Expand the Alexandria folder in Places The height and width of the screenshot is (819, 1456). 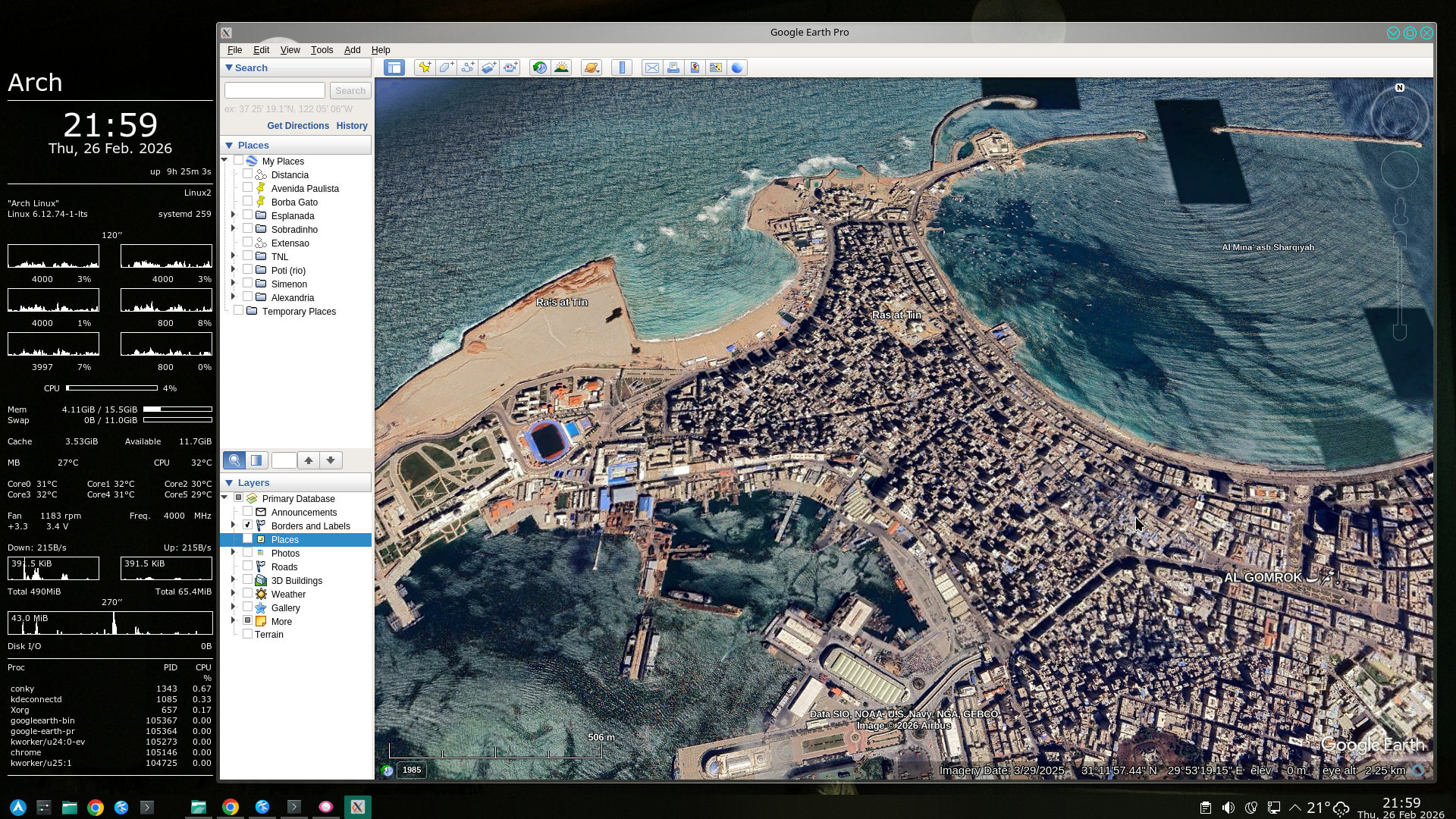(x=233, y=297)
